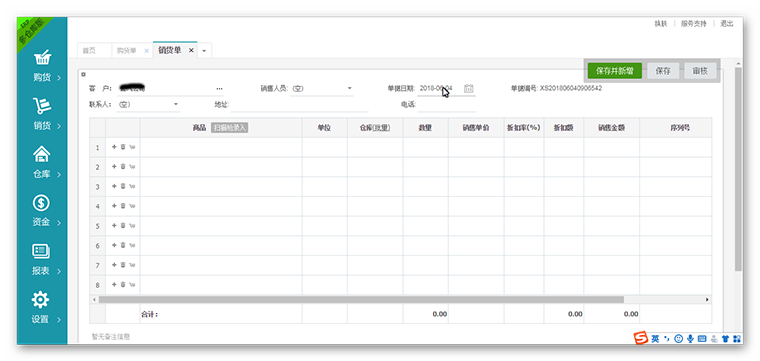Close the 购货单 tab

(x=147, y=51)
